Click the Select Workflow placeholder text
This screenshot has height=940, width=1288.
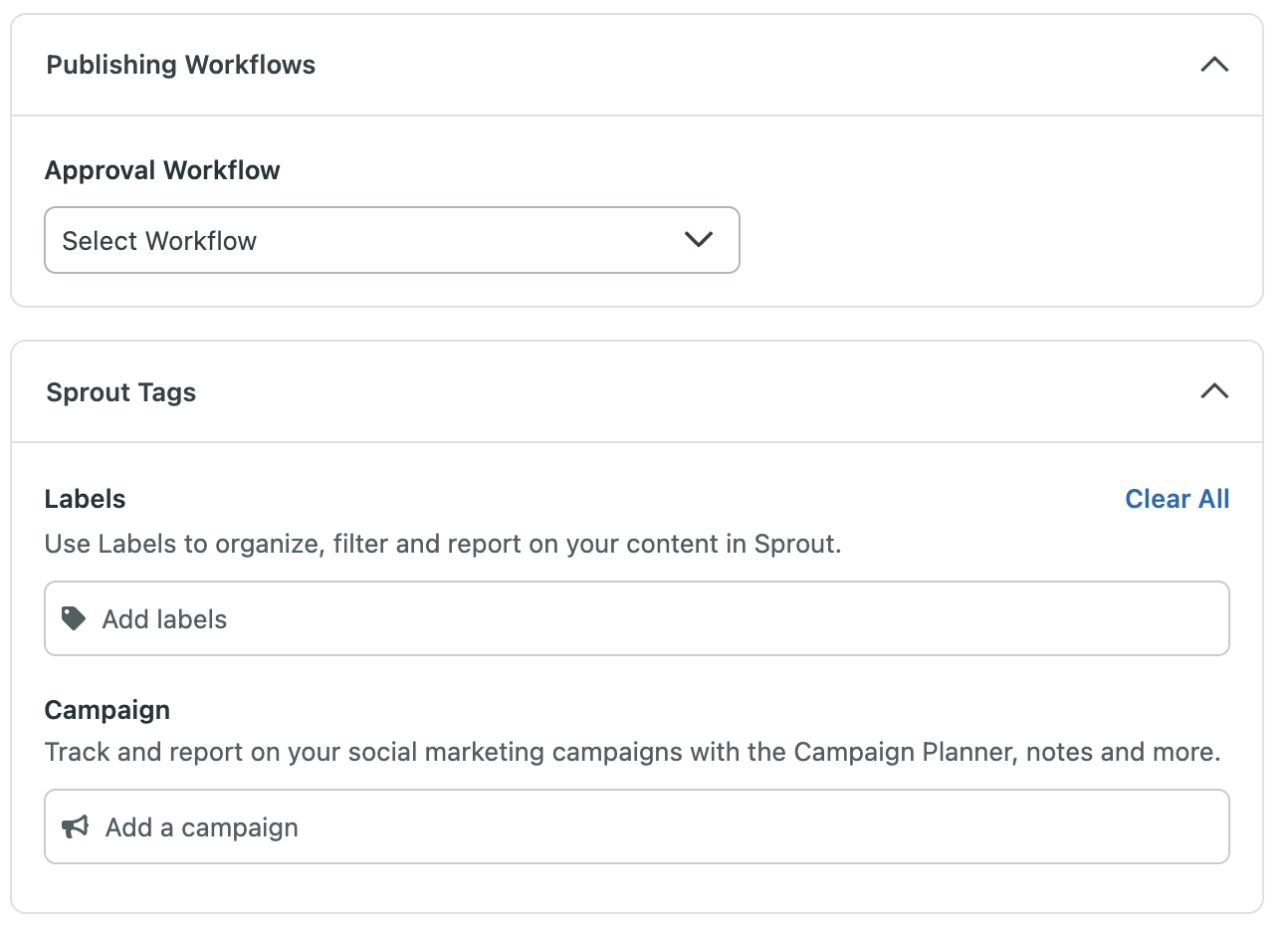pos(159,241)
